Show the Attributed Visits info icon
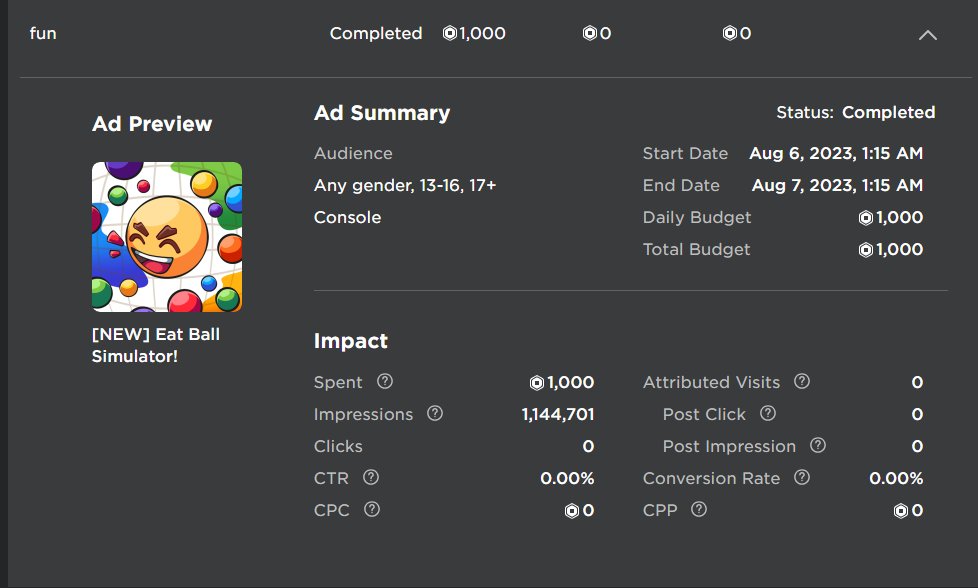The width and height of the screenshot is (978, 588). coord(801,382)
